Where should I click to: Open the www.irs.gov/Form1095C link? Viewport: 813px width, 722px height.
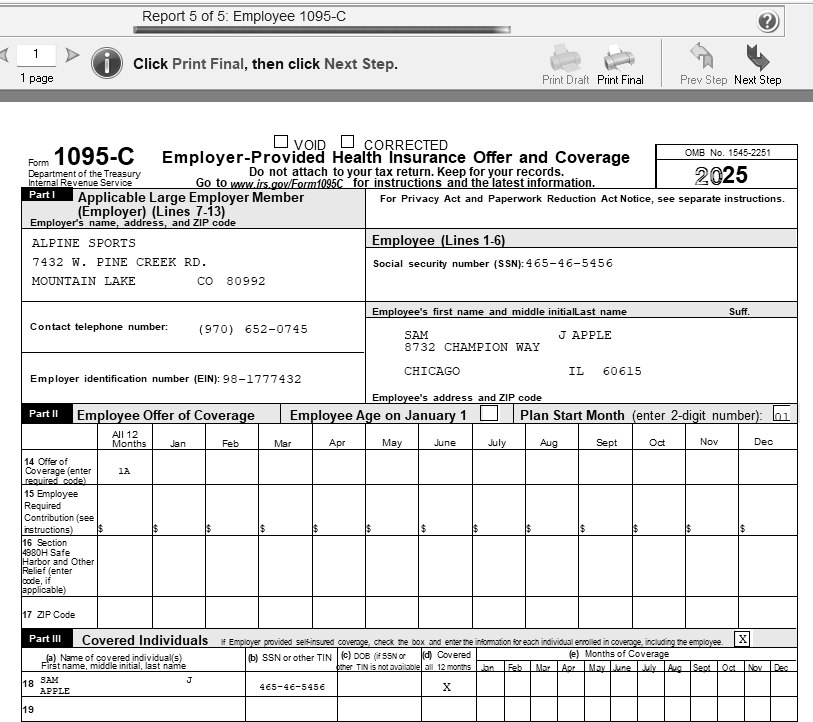[286, 184]
